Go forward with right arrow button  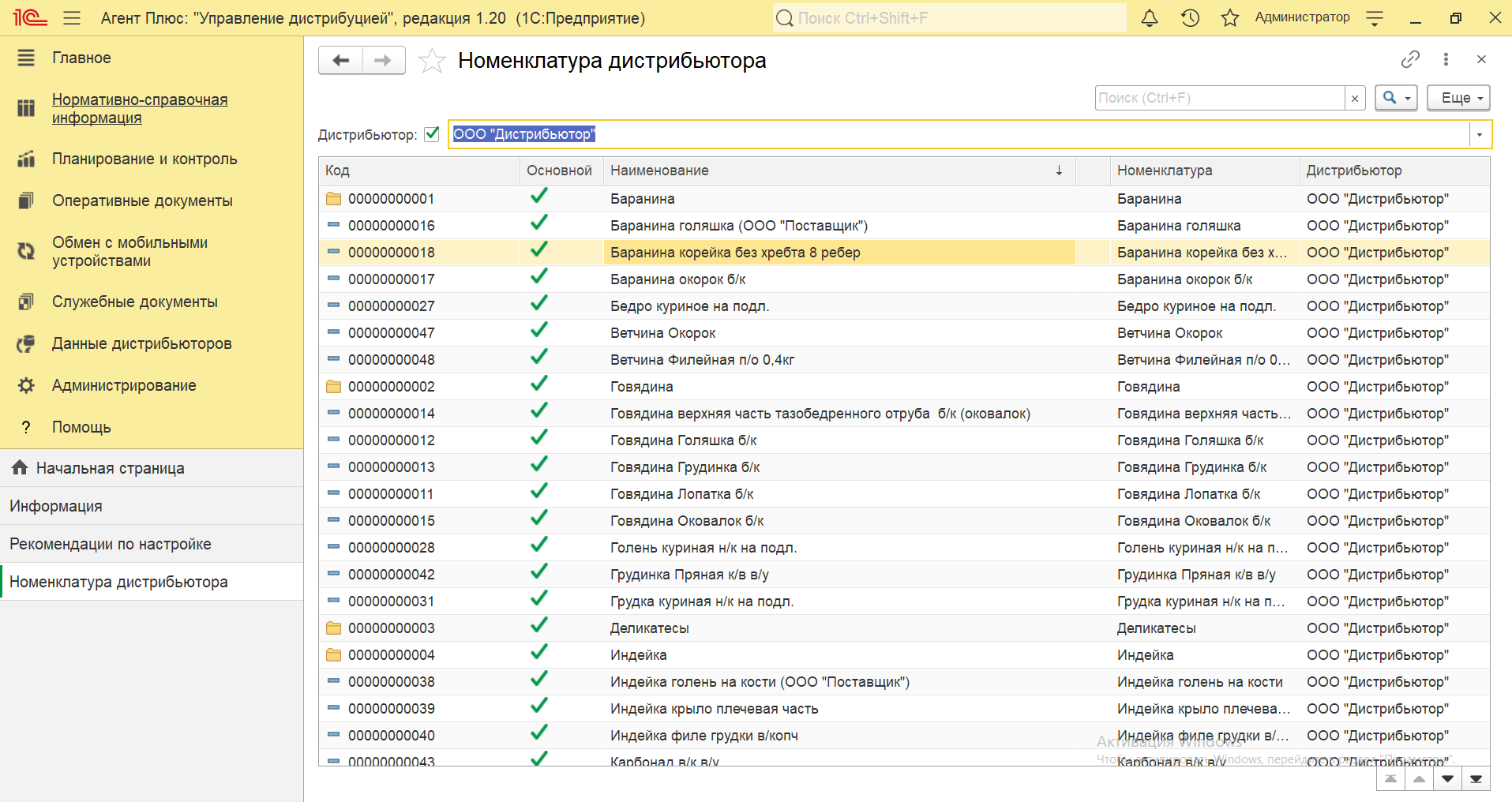(x=384, y=60)
